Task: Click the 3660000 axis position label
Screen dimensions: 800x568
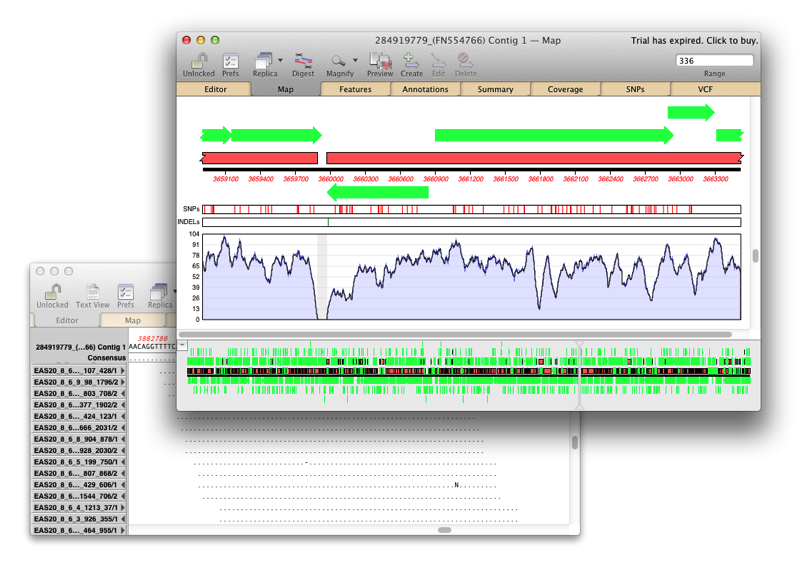Action: [331, 179]
